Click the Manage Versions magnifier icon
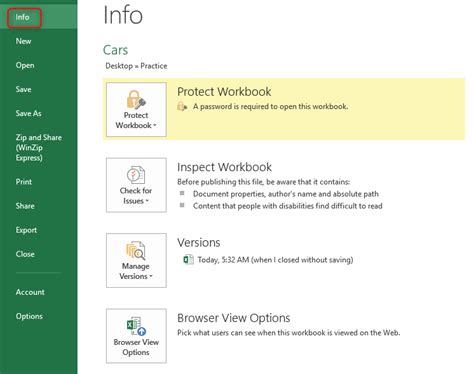This screenshot has width=474, height=374. (136, 250)
